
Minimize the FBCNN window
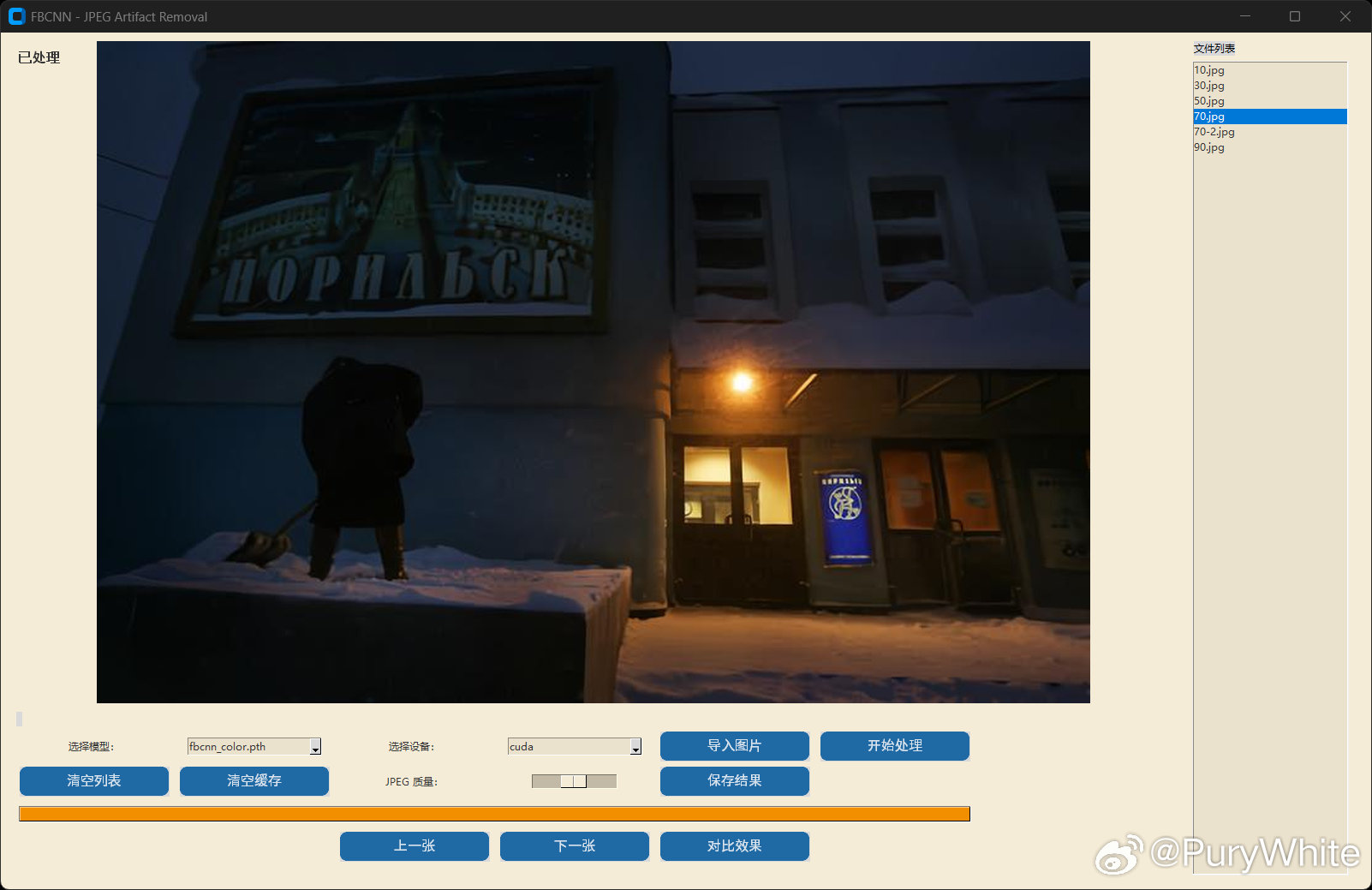(x=1245, y=16)
